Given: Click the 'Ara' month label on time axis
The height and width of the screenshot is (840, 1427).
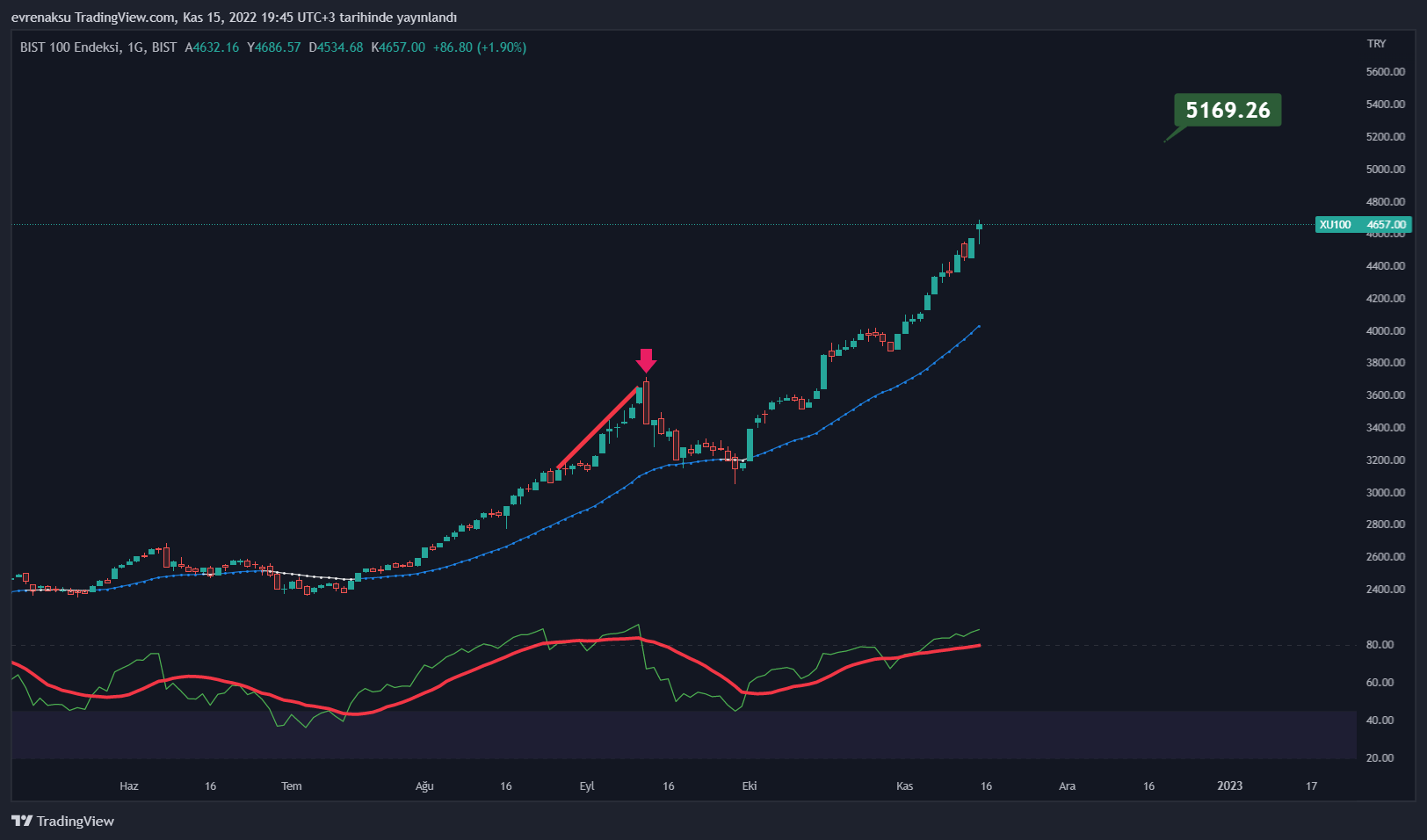Looking at the screenshot, I should coord(1067,786).
